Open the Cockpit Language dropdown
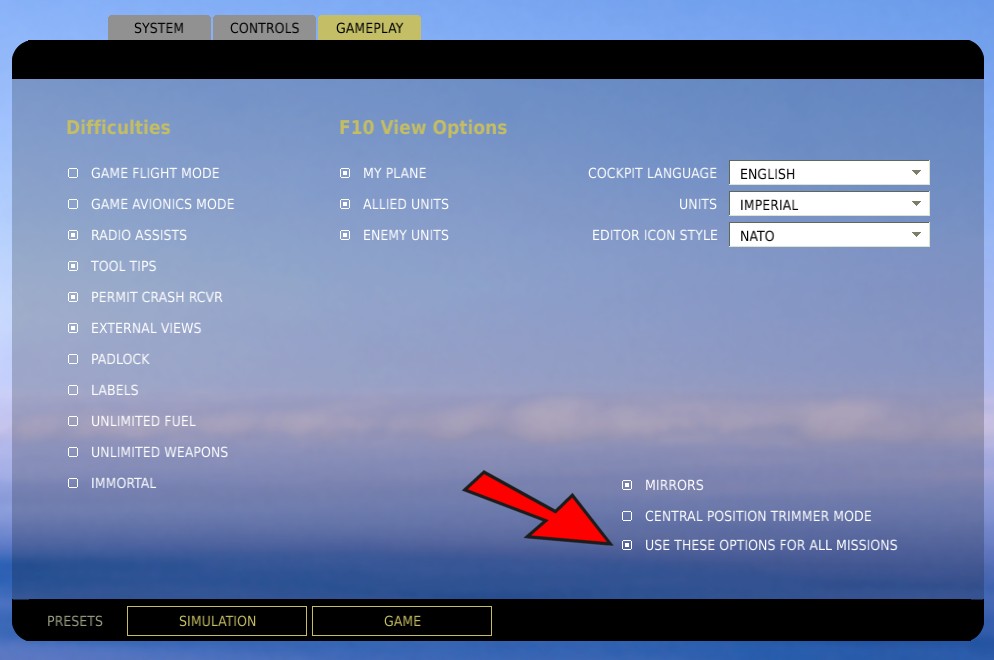 [829, 173]
